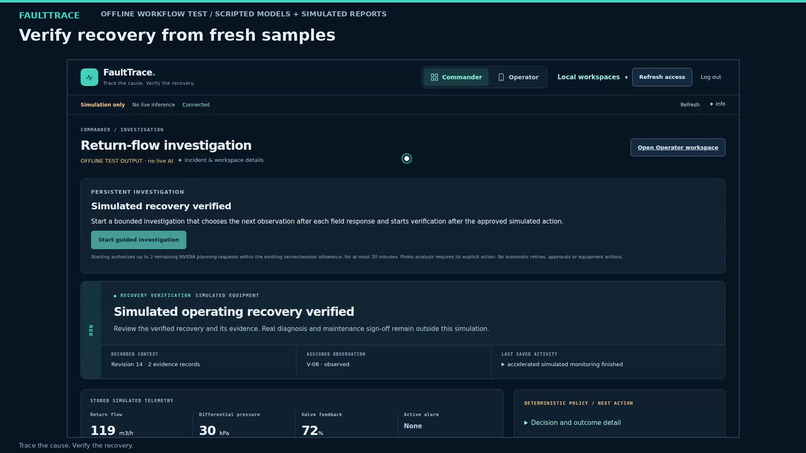Click the Connected status text
Screen dimensions: 806x453
click(x=196, y=104)
